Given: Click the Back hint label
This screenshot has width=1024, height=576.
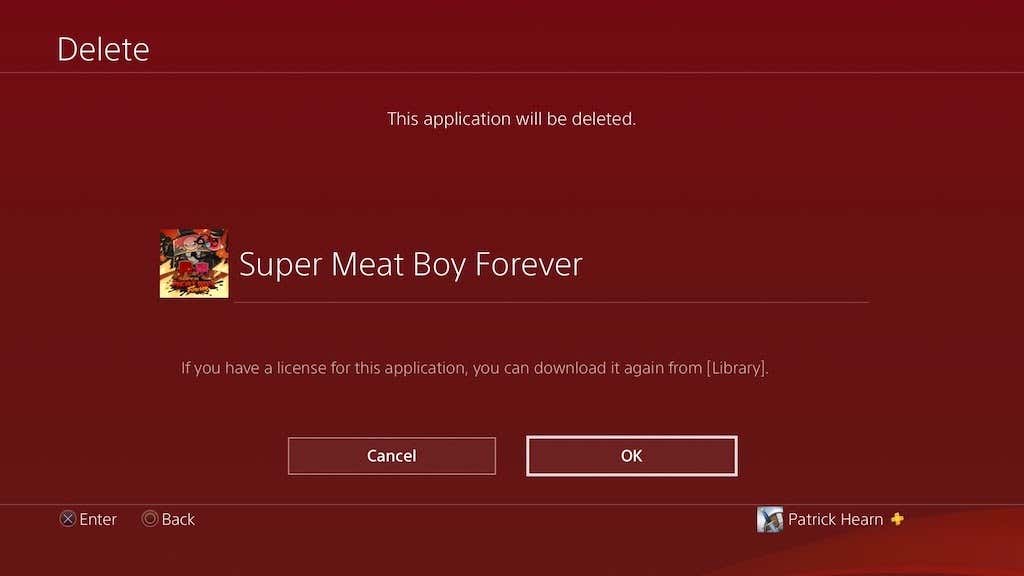Looking at the screenshot, I should pos(178,519).
